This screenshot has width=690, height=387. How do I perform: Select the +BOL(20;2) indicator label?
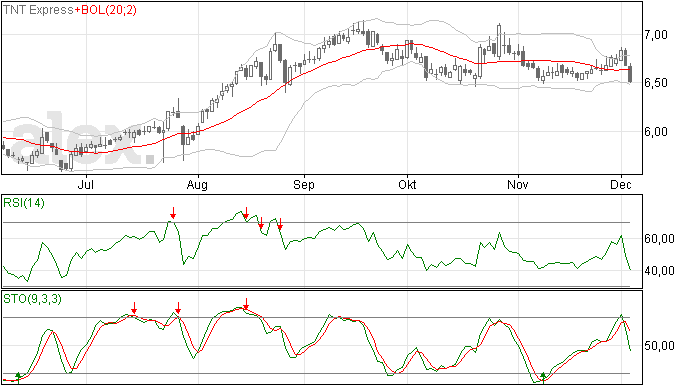click(x=106, y=10)
